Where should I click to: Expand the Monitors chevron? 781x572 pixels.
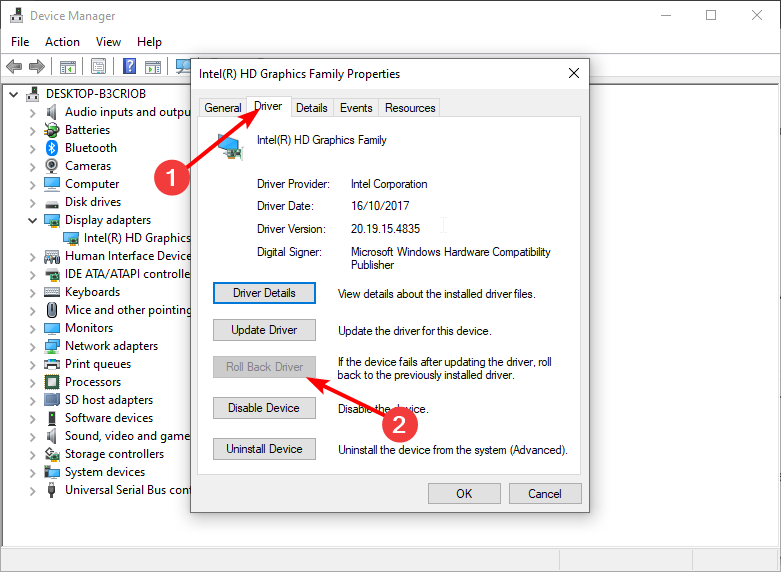click(32, 328)
